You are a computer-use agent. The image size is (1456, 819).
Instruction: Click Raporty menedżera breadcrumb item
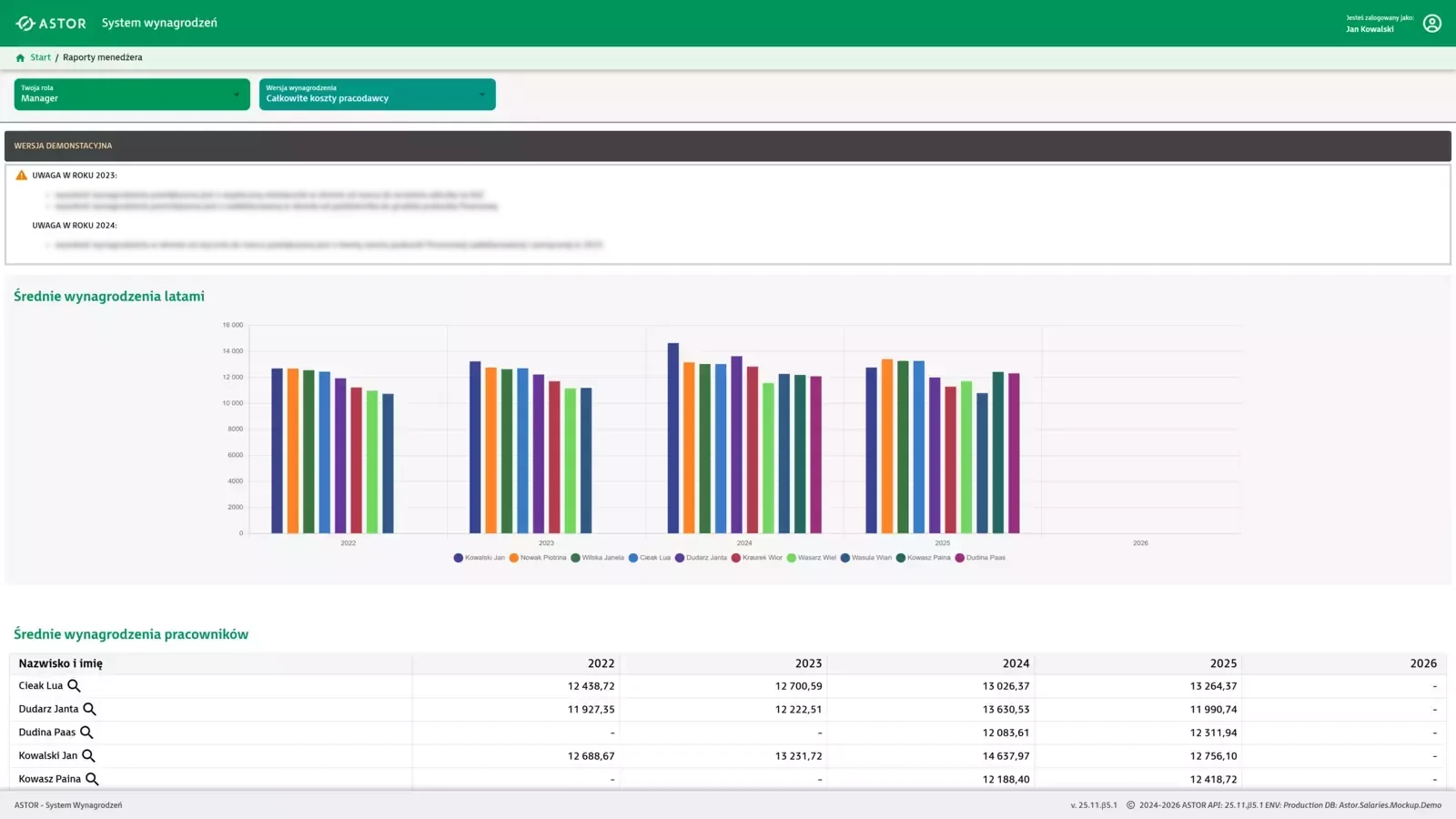click(x=102, y=57)
